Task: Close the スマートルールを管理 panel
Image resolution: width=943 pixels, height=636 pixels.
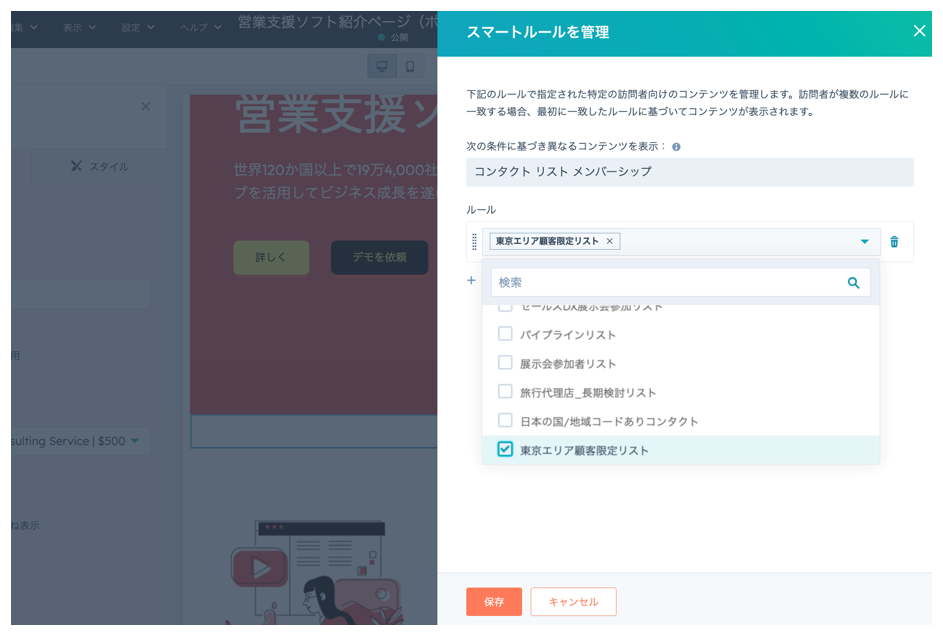Action: (x=919, y=31)
